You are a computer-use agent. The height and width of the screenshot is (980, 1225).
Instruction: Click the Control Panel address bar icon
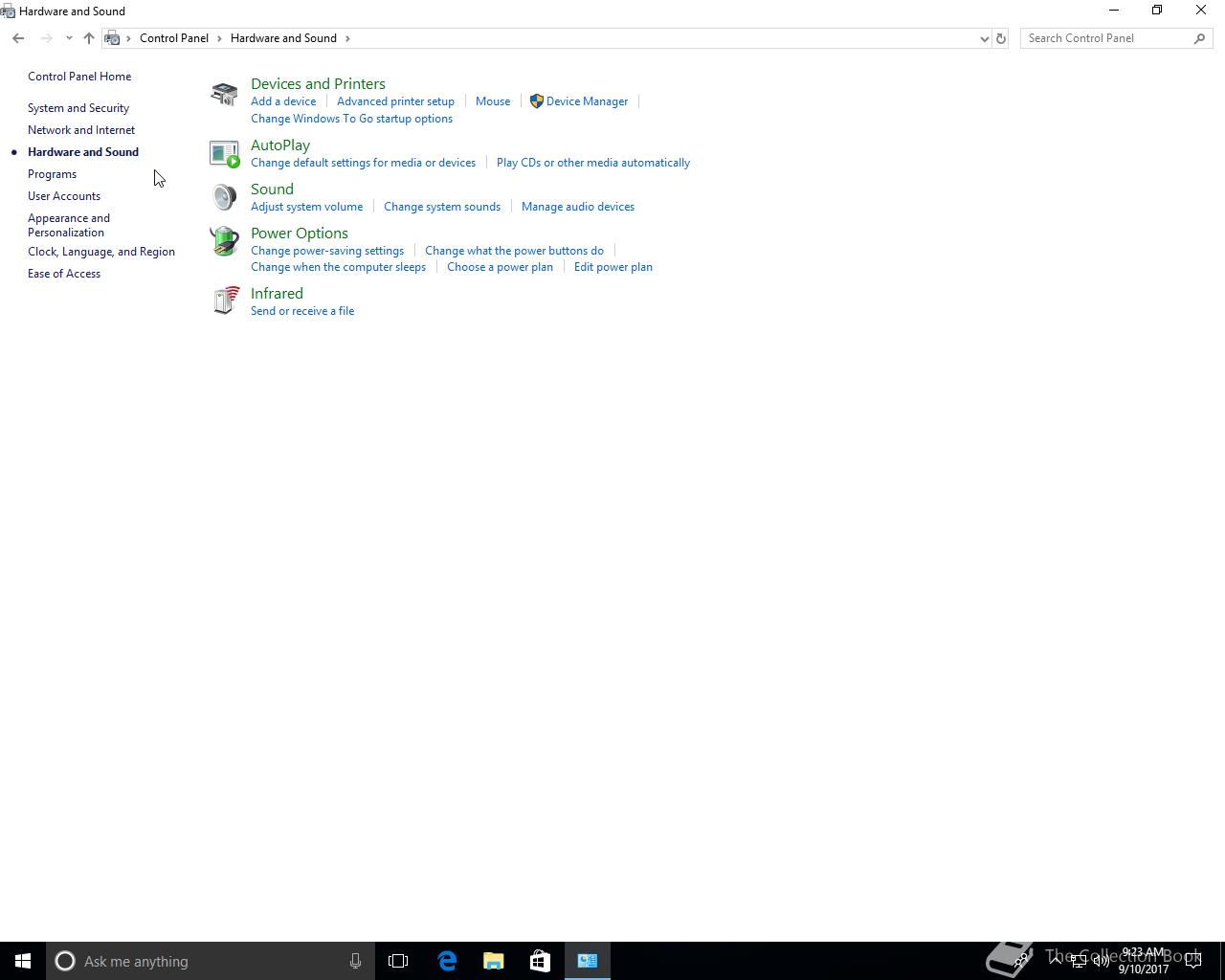[x=112, y=38]
